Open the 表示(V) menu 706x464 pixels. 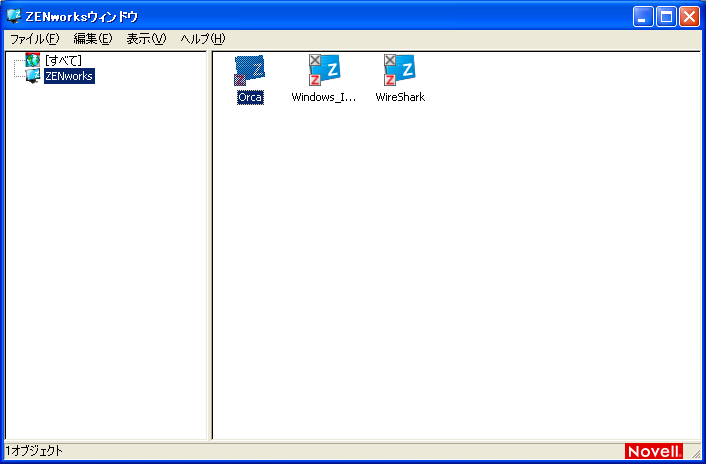pyautogui.click(x=146, y=39)
